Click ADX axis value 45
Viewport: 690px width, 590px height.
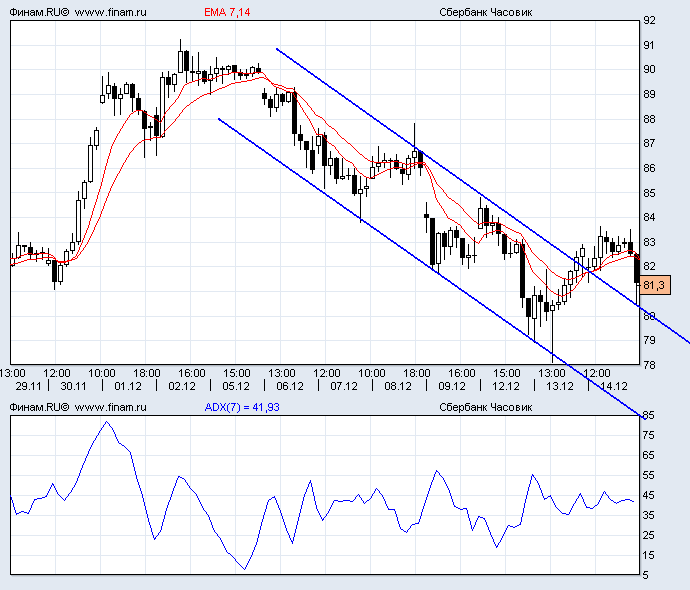(x=648, y=495)
